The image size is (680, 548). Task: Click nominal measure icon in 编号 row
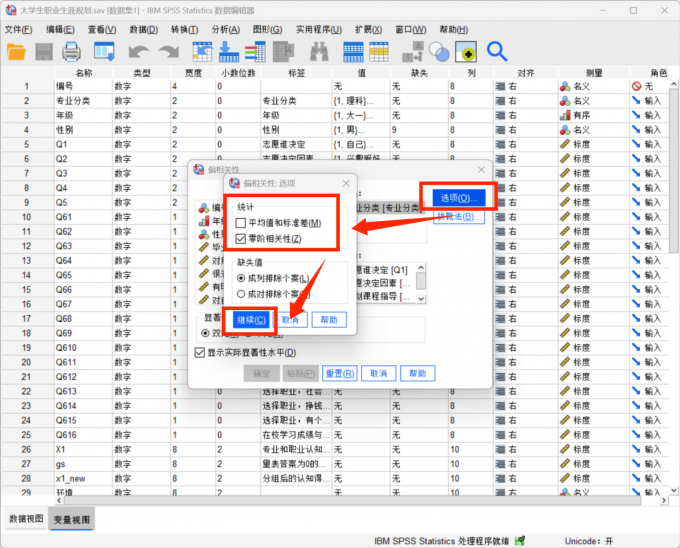(x=565, y=86)
